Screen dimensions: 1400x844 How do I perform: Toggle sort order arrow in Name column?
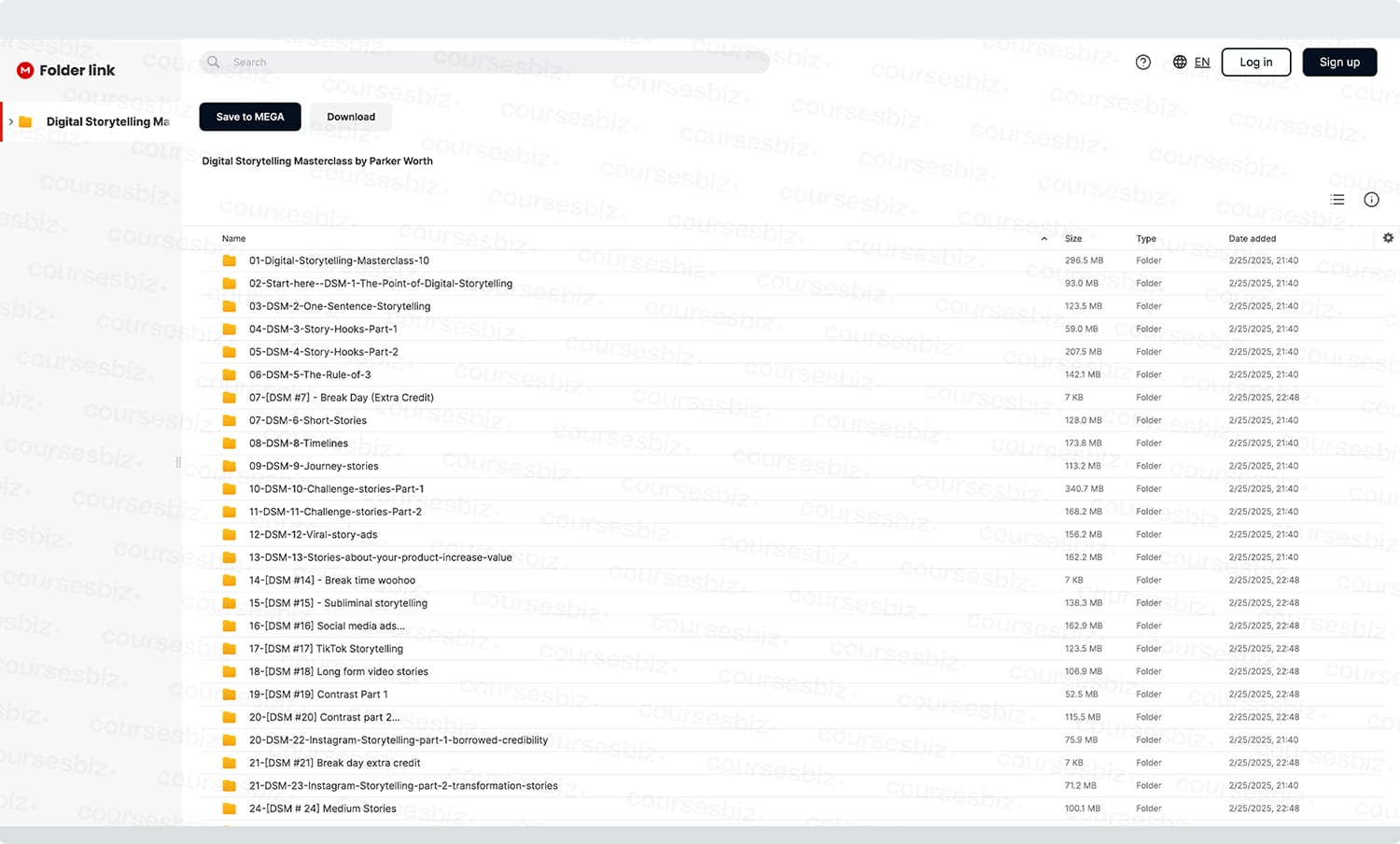[1043, 239]
